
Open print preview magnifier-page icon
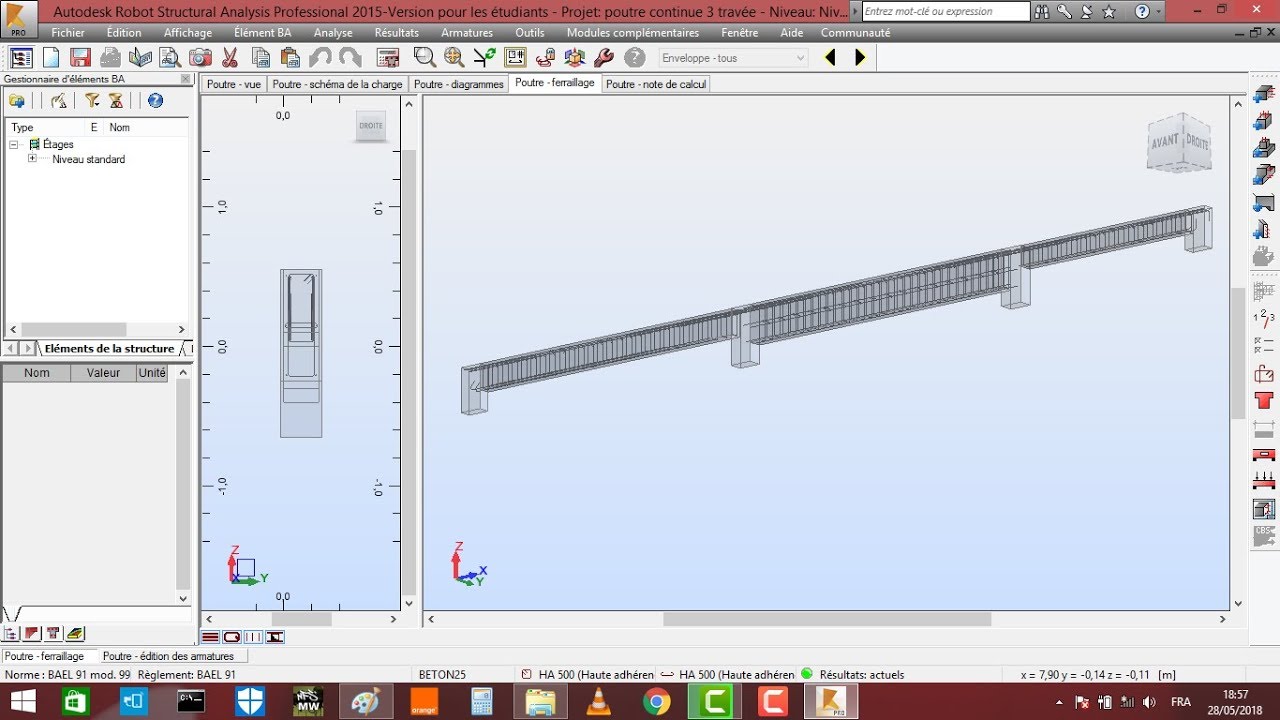170,58
